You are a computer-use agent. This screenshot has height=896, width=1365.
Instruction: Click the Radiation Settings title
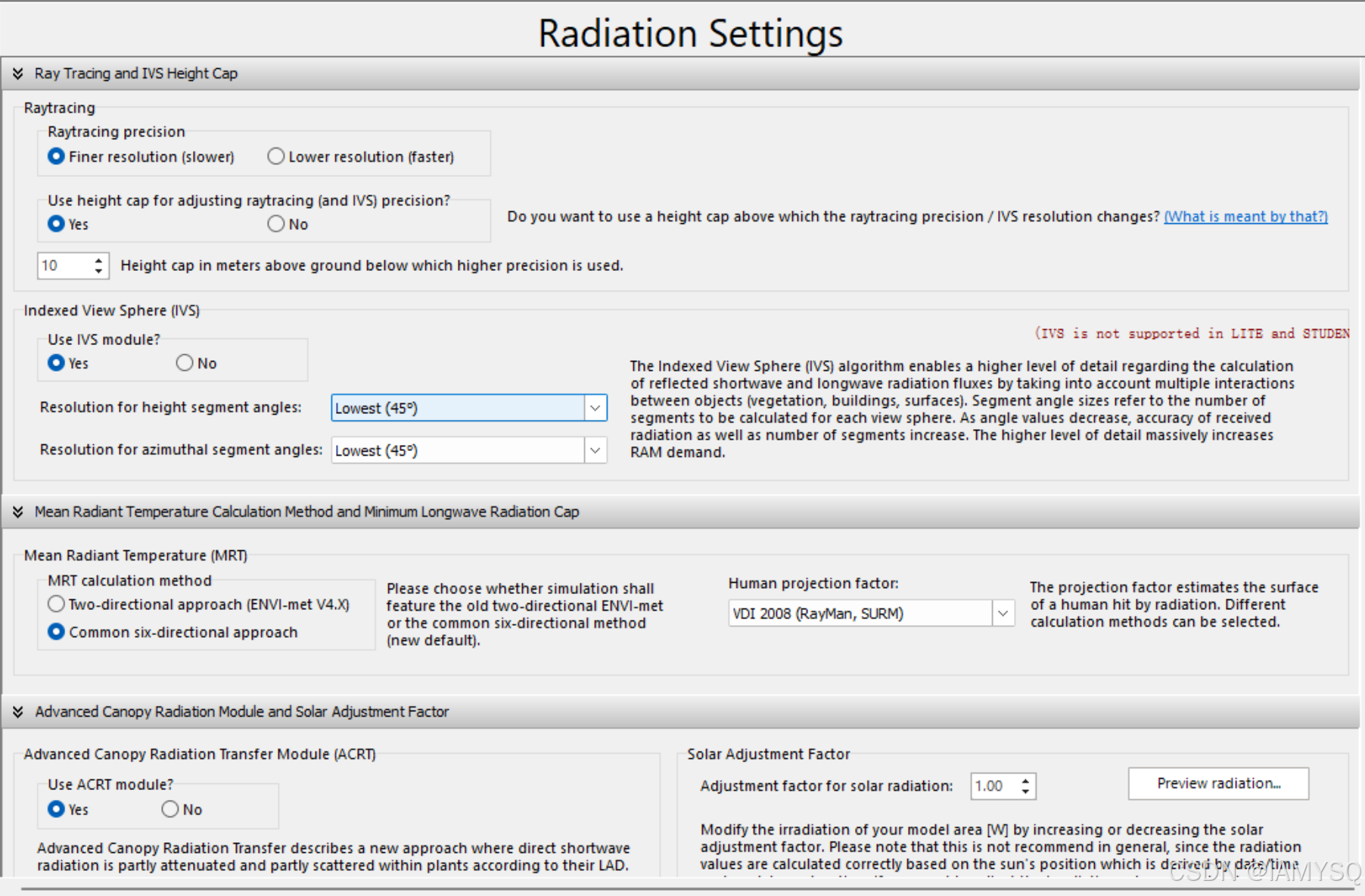click(x=690, y=33)
